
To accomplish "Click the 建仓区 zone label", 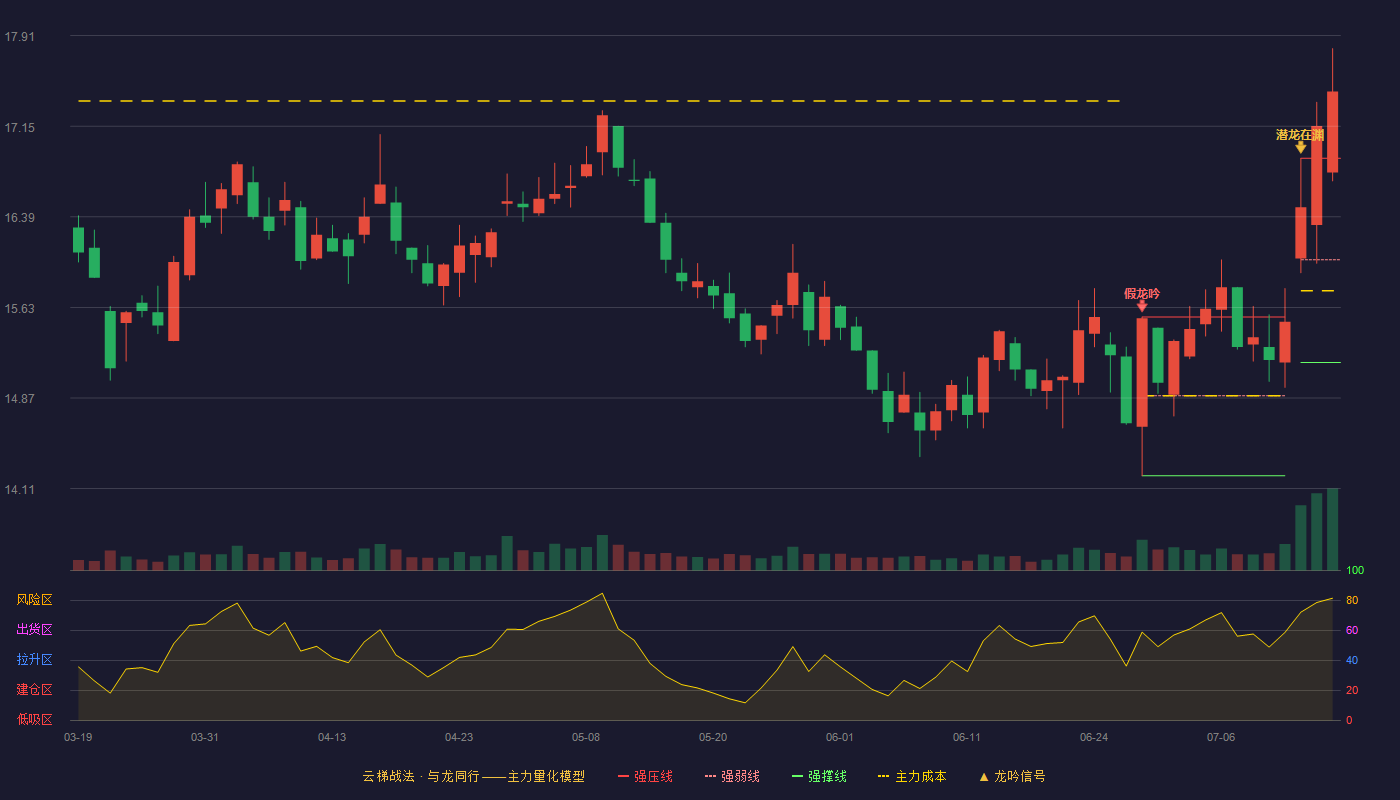I will (x=34, y=690).
